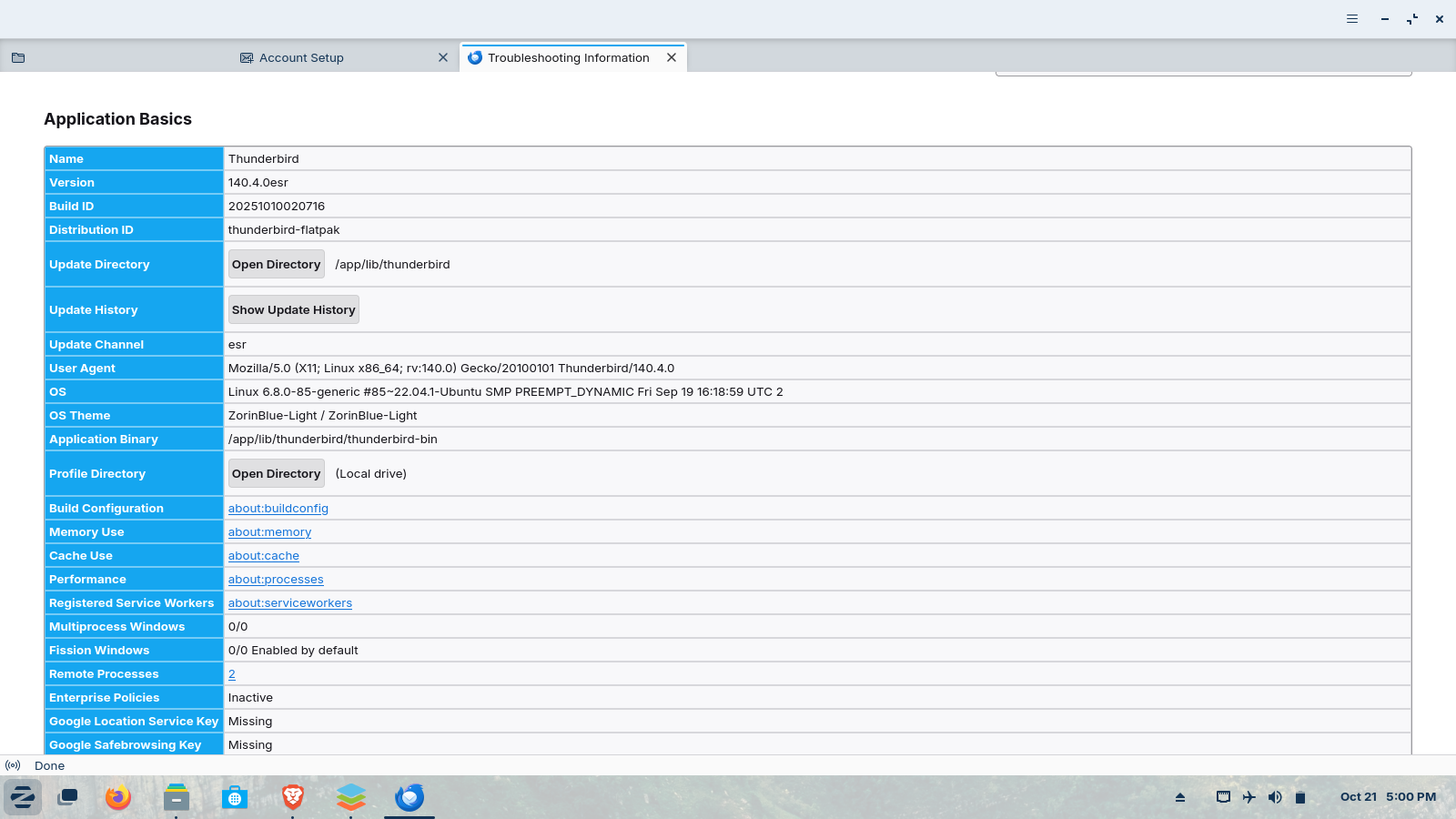Screen dimensions: 1456x819
Task: Close the Account Setup tab
Action: (x=443, y=57)
